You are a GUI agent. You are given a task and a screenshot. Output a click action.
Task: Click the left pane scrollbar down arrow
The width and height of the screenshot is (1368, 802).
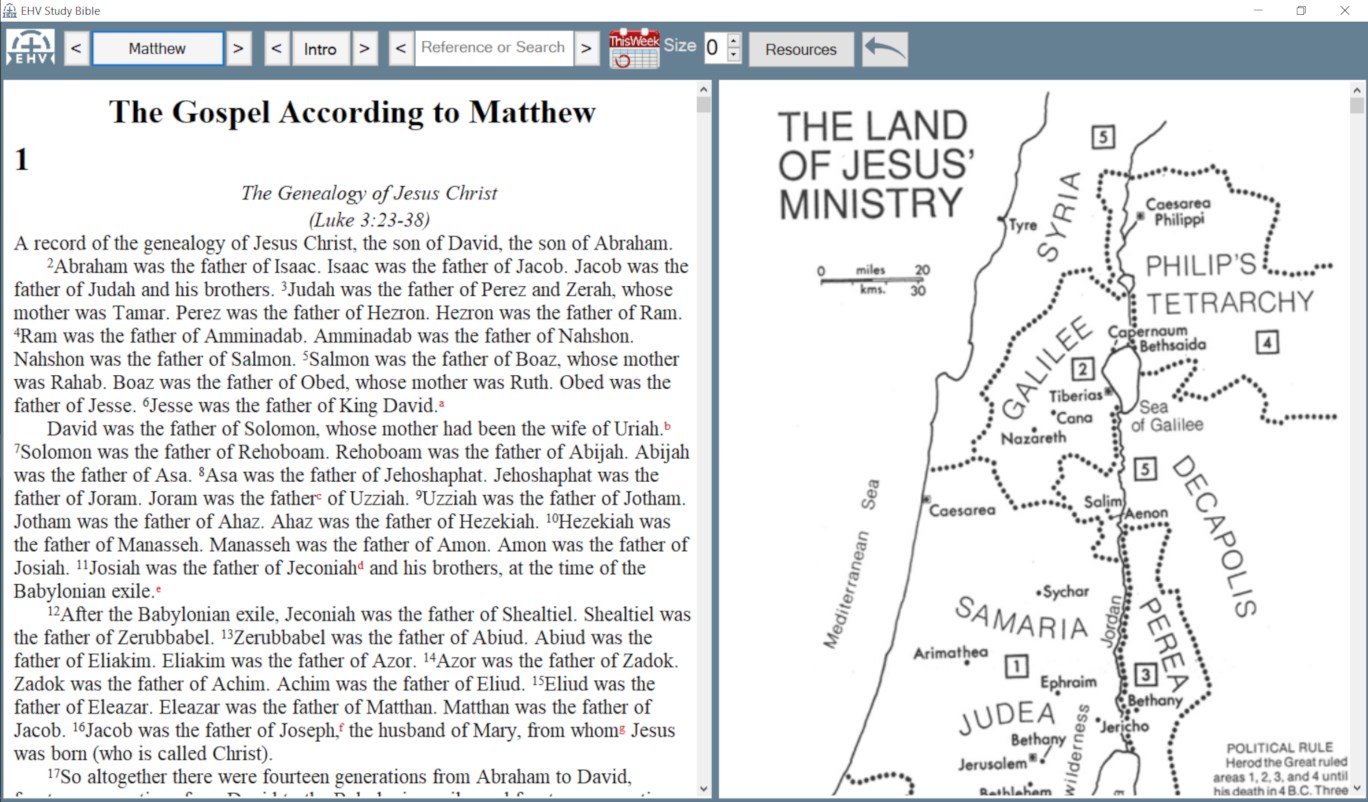point(703,789)
